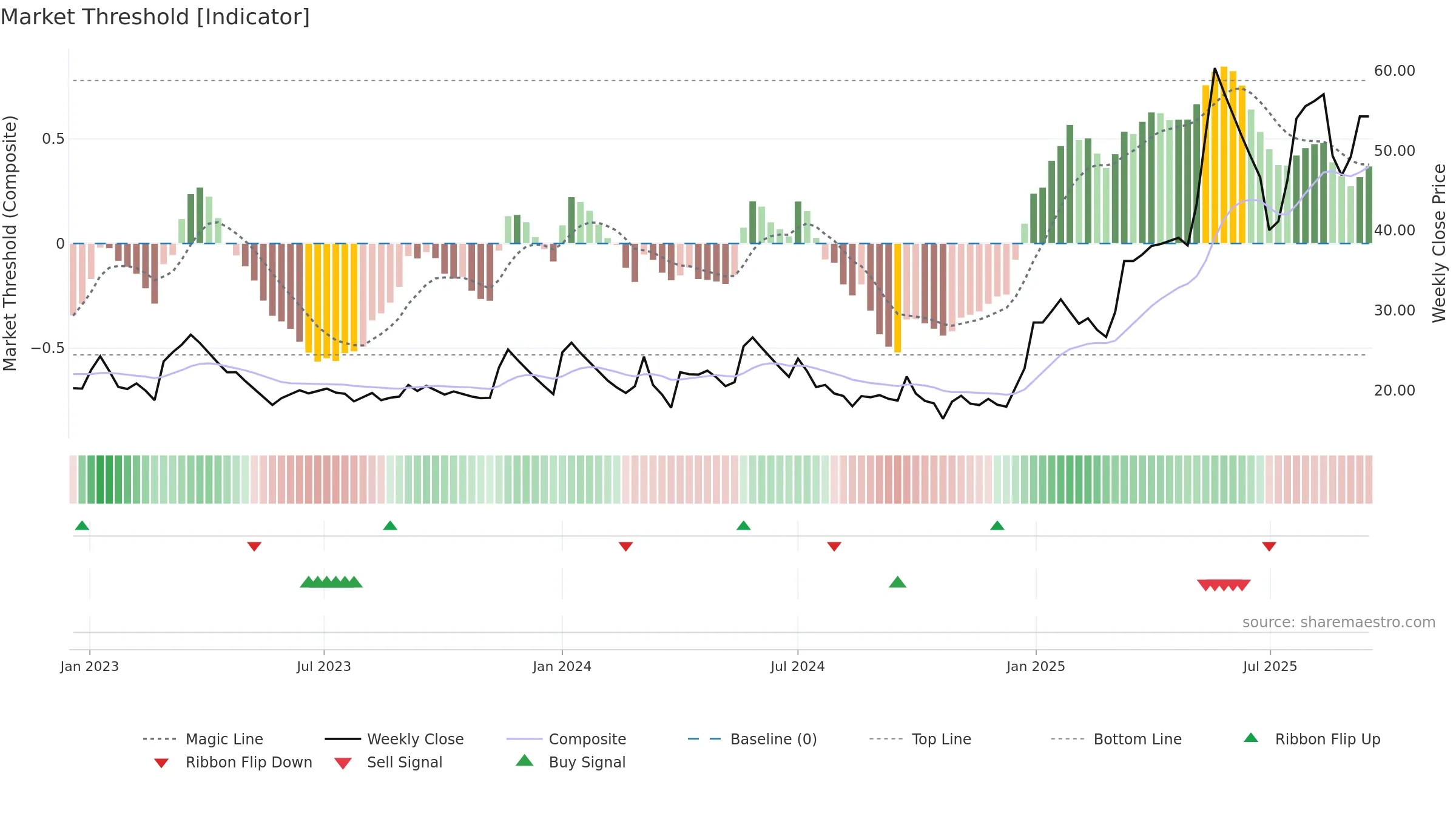Click the Market Threshold (Composite) axis title
The image size is (1456, 819).
click(10, 243)
